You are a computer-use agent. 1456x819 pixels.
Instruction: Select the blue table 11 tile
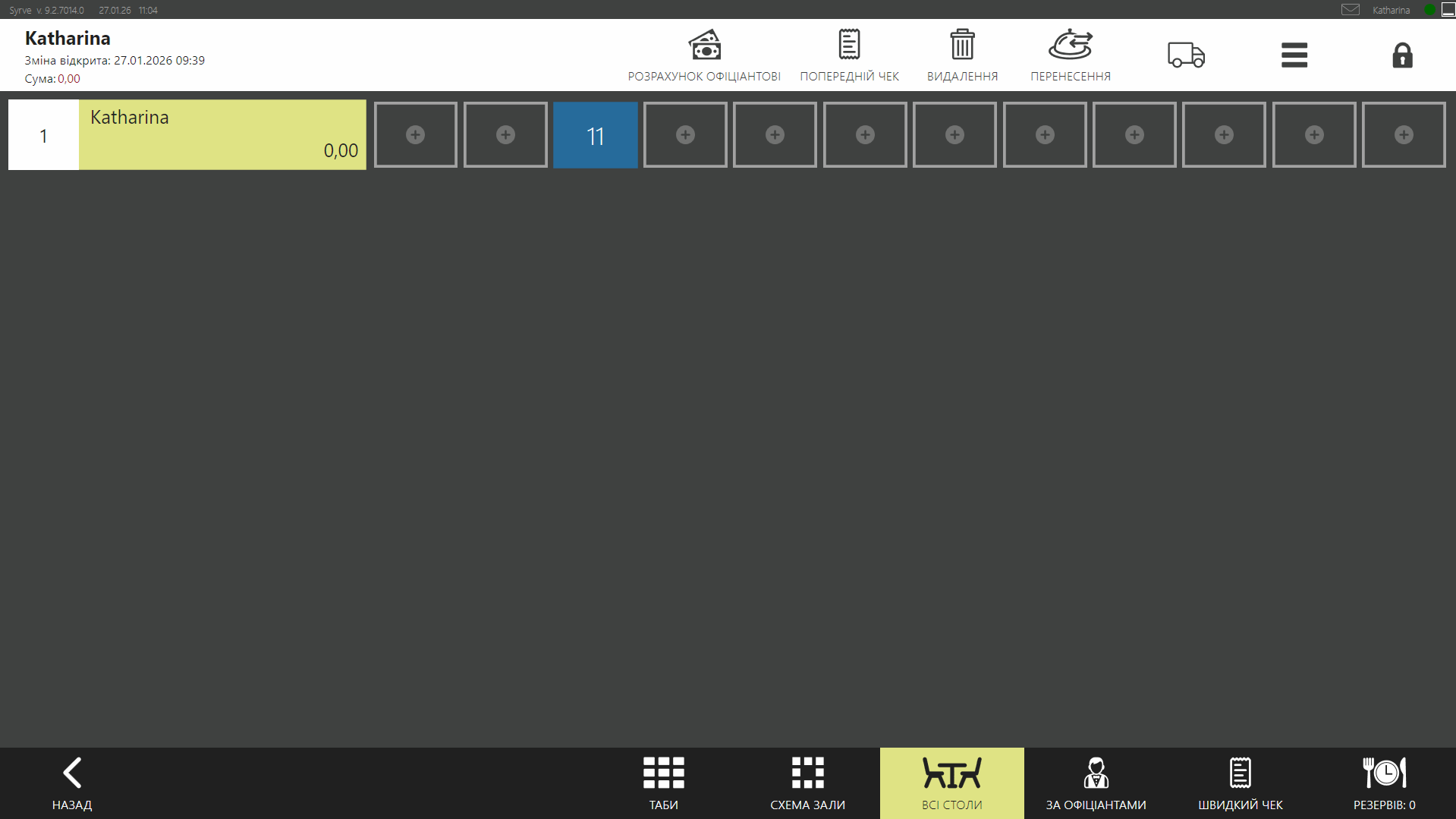(596, 135)
